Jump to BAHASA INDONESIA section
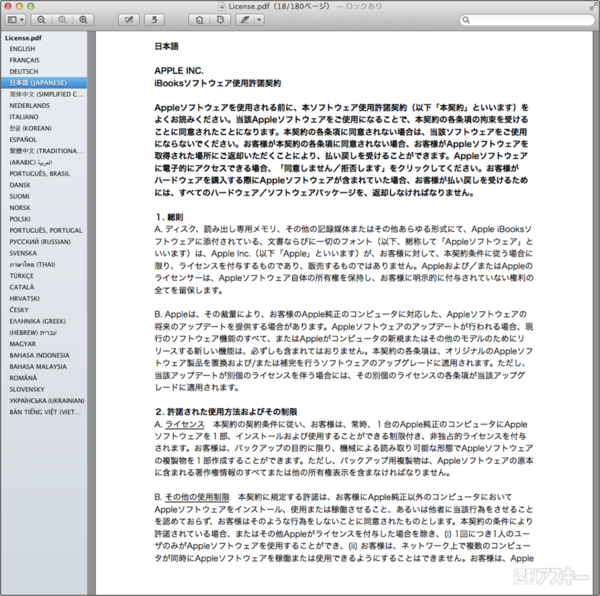The width and height of the screenshot is (600, 596). [x=39, y=355]
